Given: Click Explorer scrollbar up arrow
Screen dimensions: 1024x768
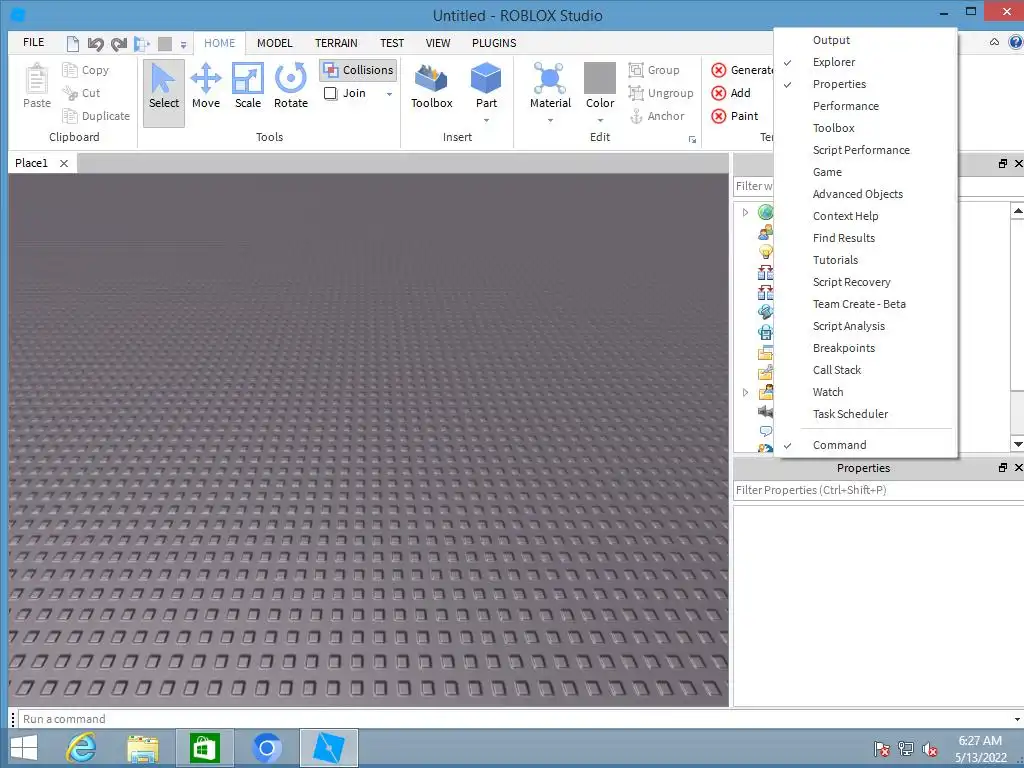Looking at the screenshot, I should click(1017, 210).
